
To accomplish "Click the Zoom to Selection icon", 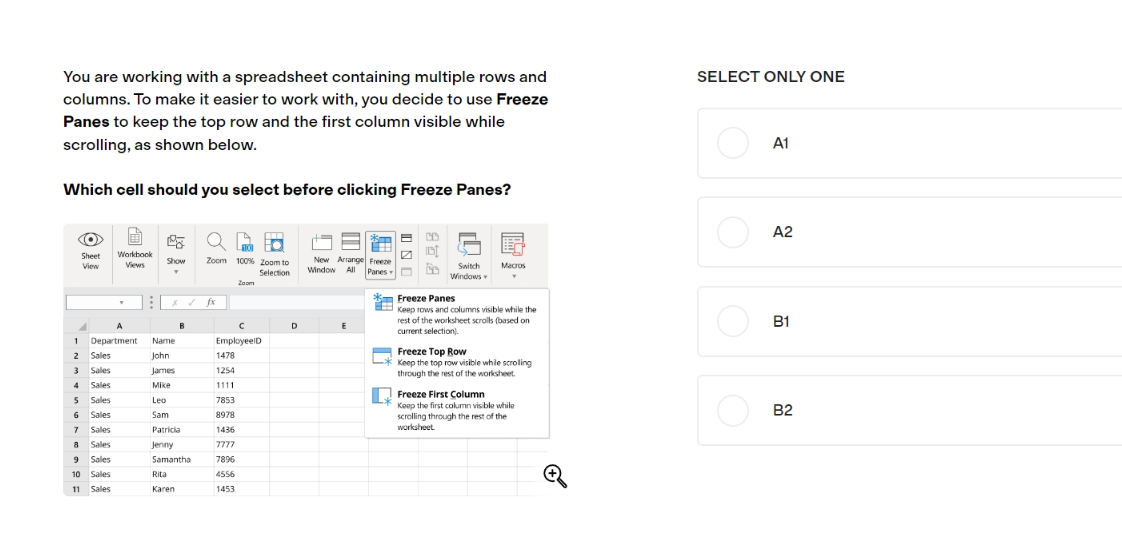I will (274, 243).
